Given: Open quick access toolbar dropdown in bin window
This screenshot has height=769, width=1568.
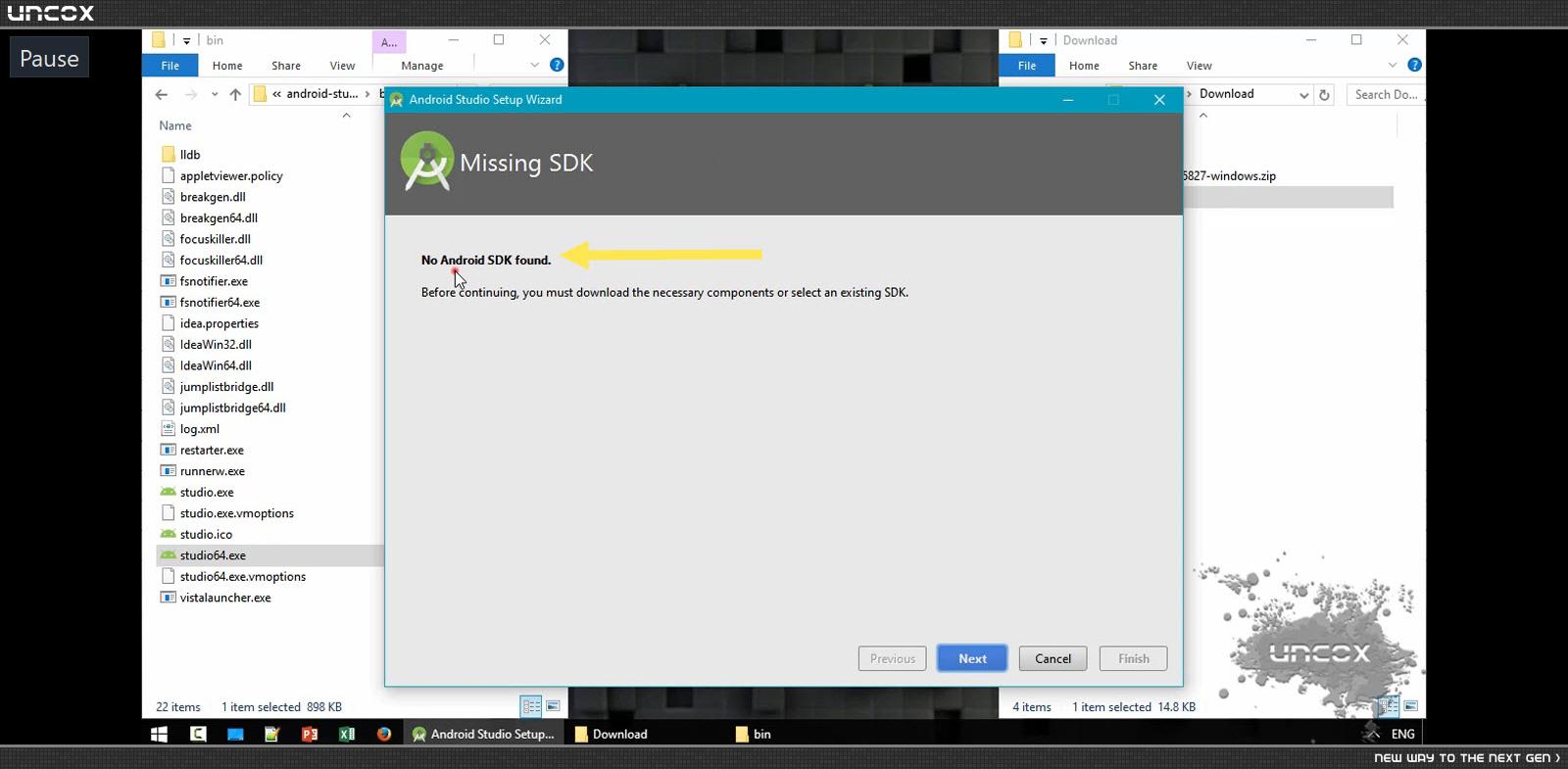Looking at the screenshot, I should [186, 40].
